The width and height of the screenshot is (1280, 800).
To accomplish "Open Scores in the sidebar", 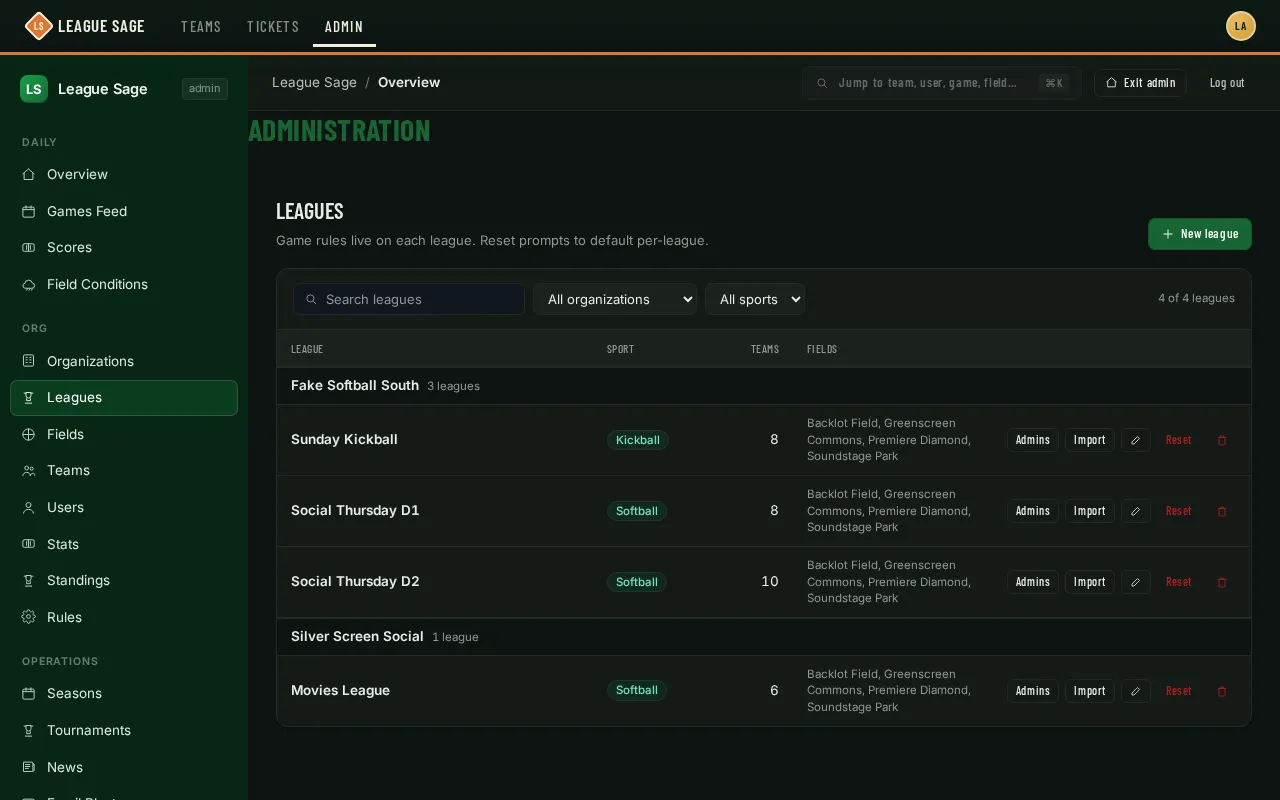I will pos(124,247).
